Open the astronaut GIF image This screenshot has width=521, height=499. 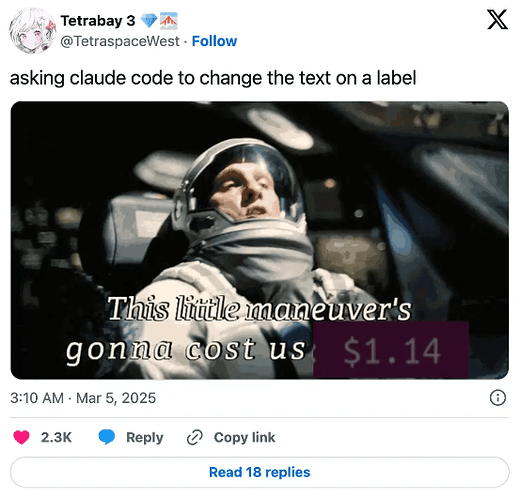point(260,240)
